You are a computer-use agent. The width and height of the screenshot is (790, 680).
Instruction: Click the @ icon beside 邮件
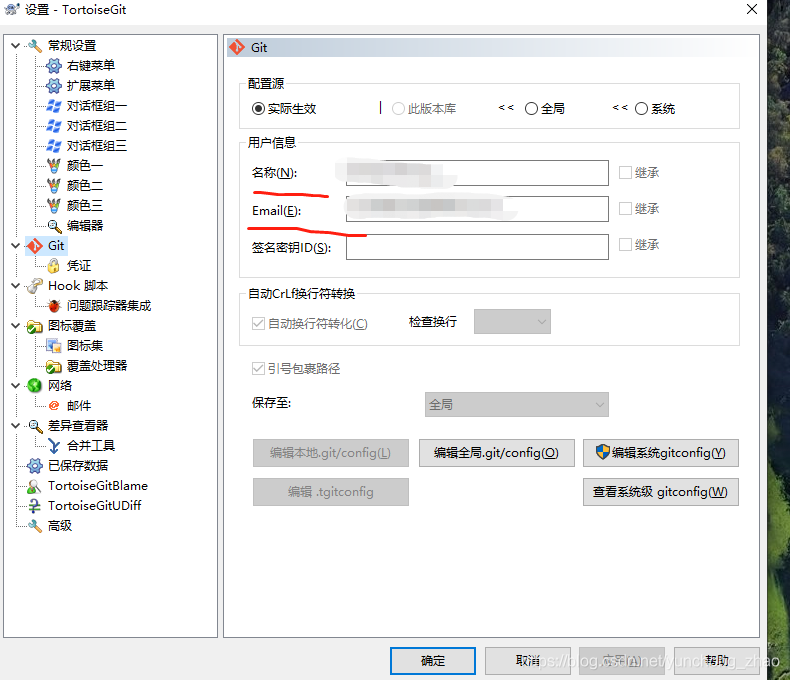pos(54,405)
